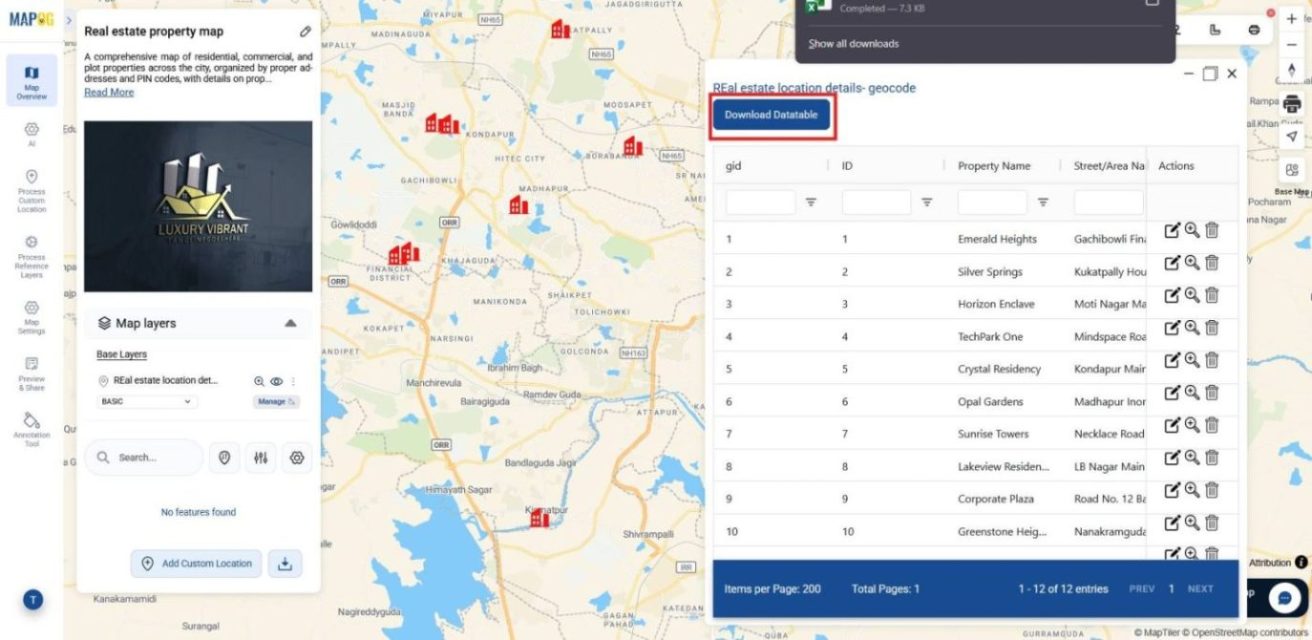
Task: Switch to the Map Overview tab
Action: [31, 80]
